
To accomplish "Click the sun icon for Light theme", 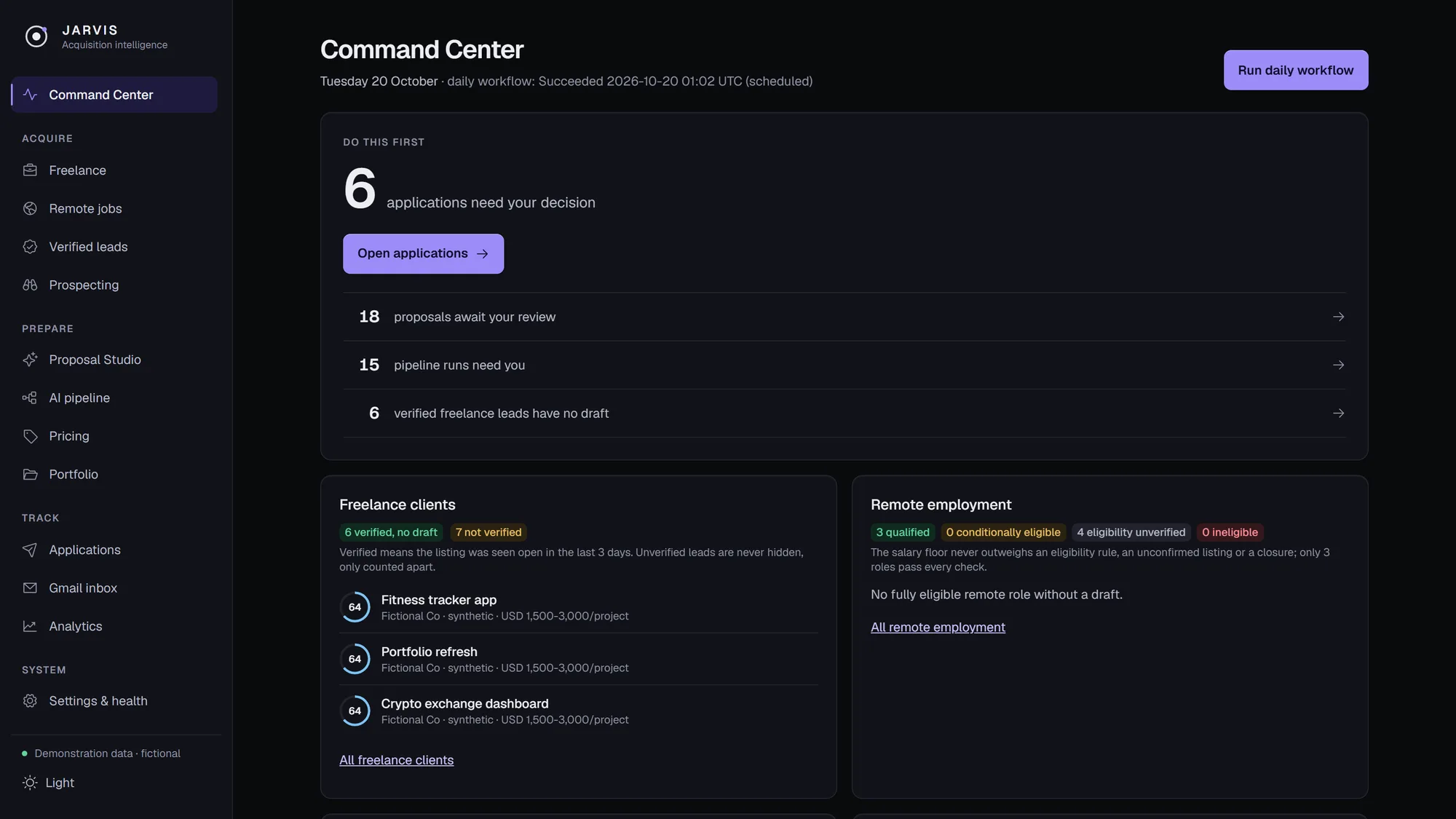I will click(x=30, y=783).
